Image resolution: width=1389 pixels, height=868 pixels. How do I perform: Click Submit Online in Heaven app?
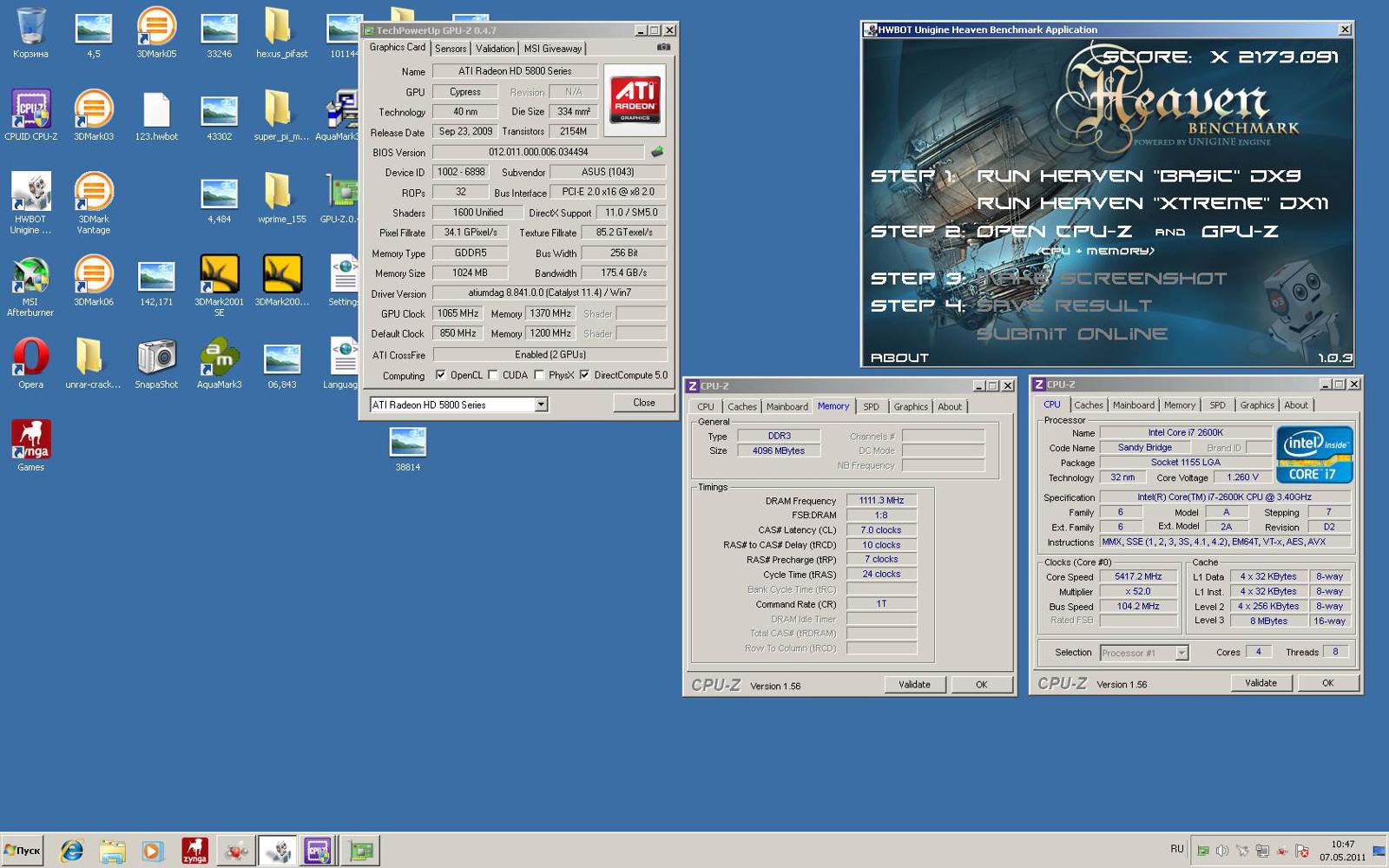1071,333
